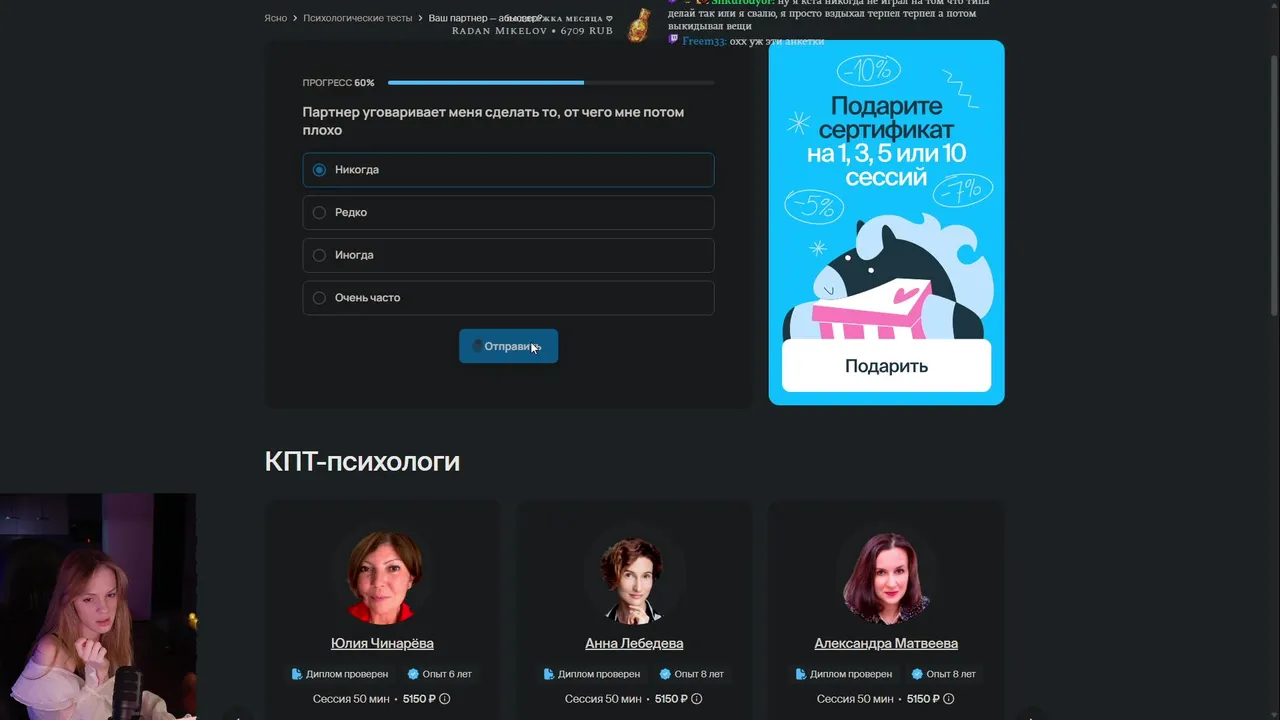The height and width of the screenshot is (720, 1280).
Task: Click the "RADAN MIKELOV • 6709 RUB" donation text
Action: pyautogui.click(x=532, y=31)
